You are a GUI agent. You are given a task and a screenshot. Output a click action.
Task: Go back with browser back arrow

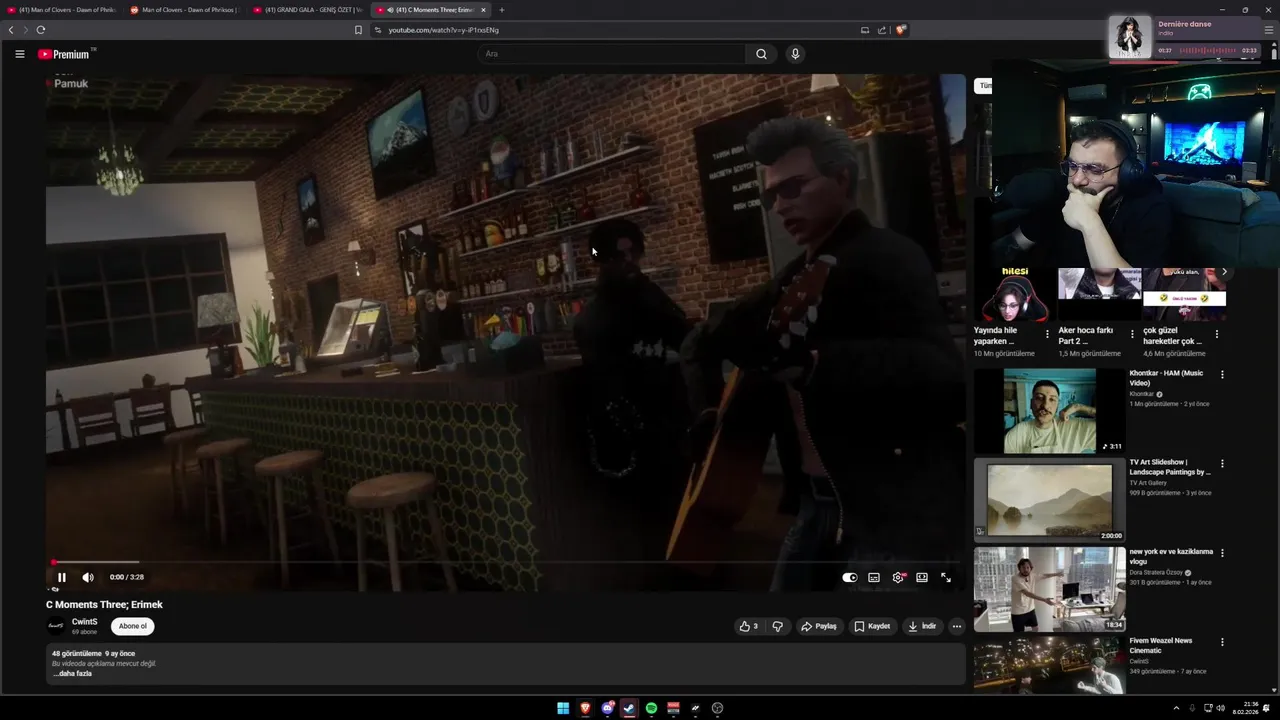coord(11,30)
